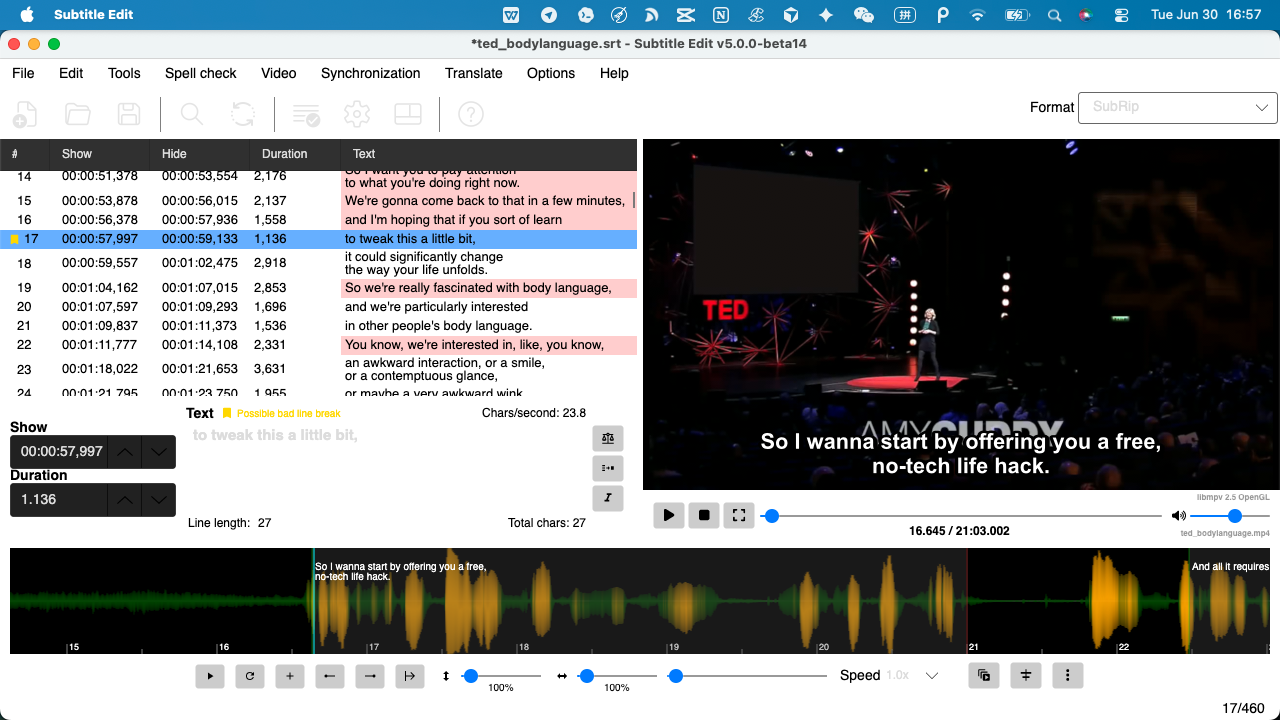Open the Spell check menu
1280x720 pixels.
coord(201,73)
